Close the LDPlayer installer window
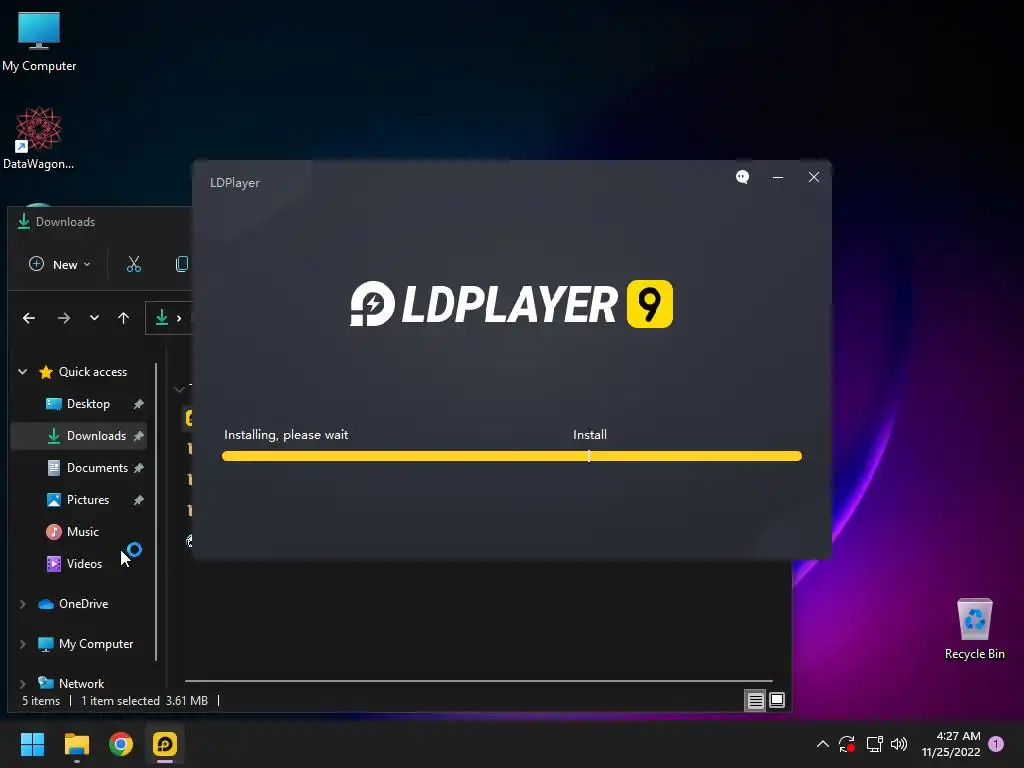This screenshot has height=768, width=1024. point(814,177)
